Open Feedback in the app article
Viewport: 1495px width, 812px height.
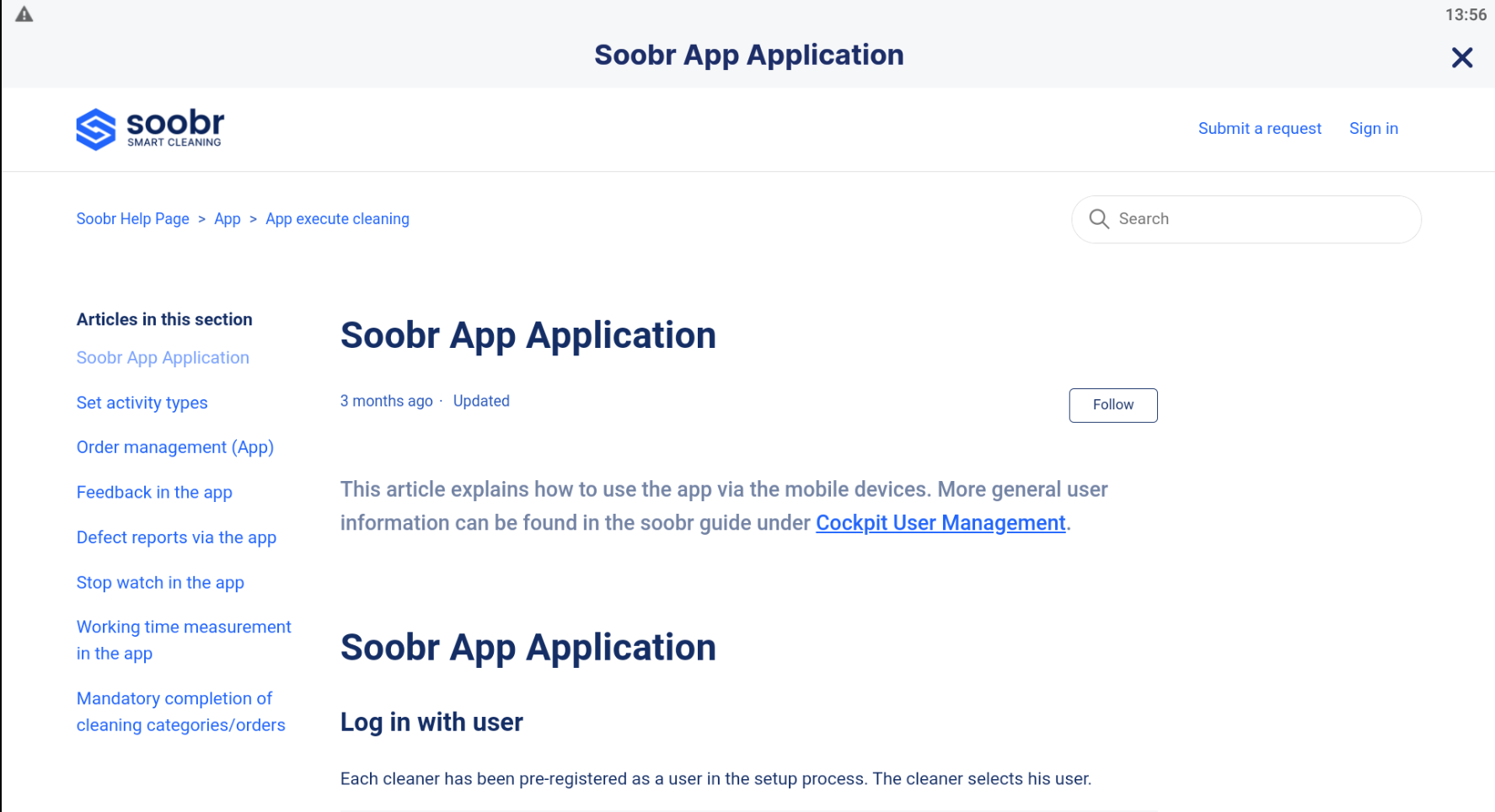click(154, 493)
